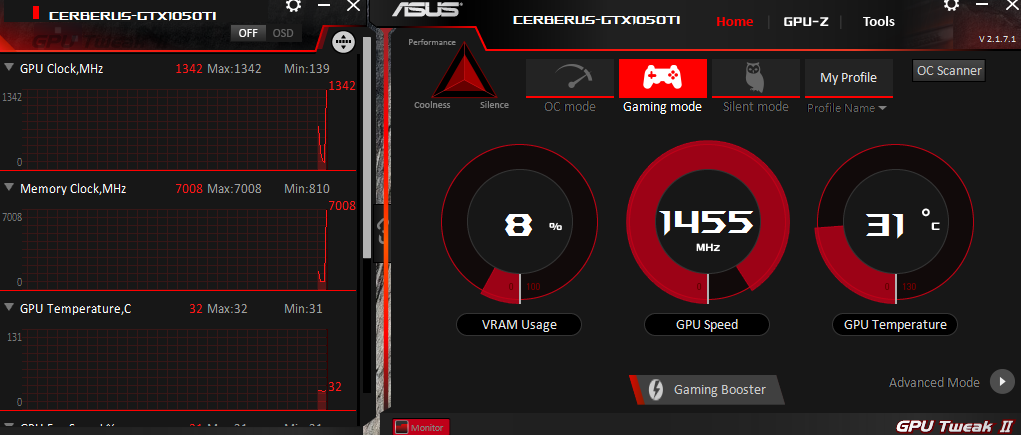Activate Gaming mode controller icon
1021x435 pixels.
click(663, 78)
